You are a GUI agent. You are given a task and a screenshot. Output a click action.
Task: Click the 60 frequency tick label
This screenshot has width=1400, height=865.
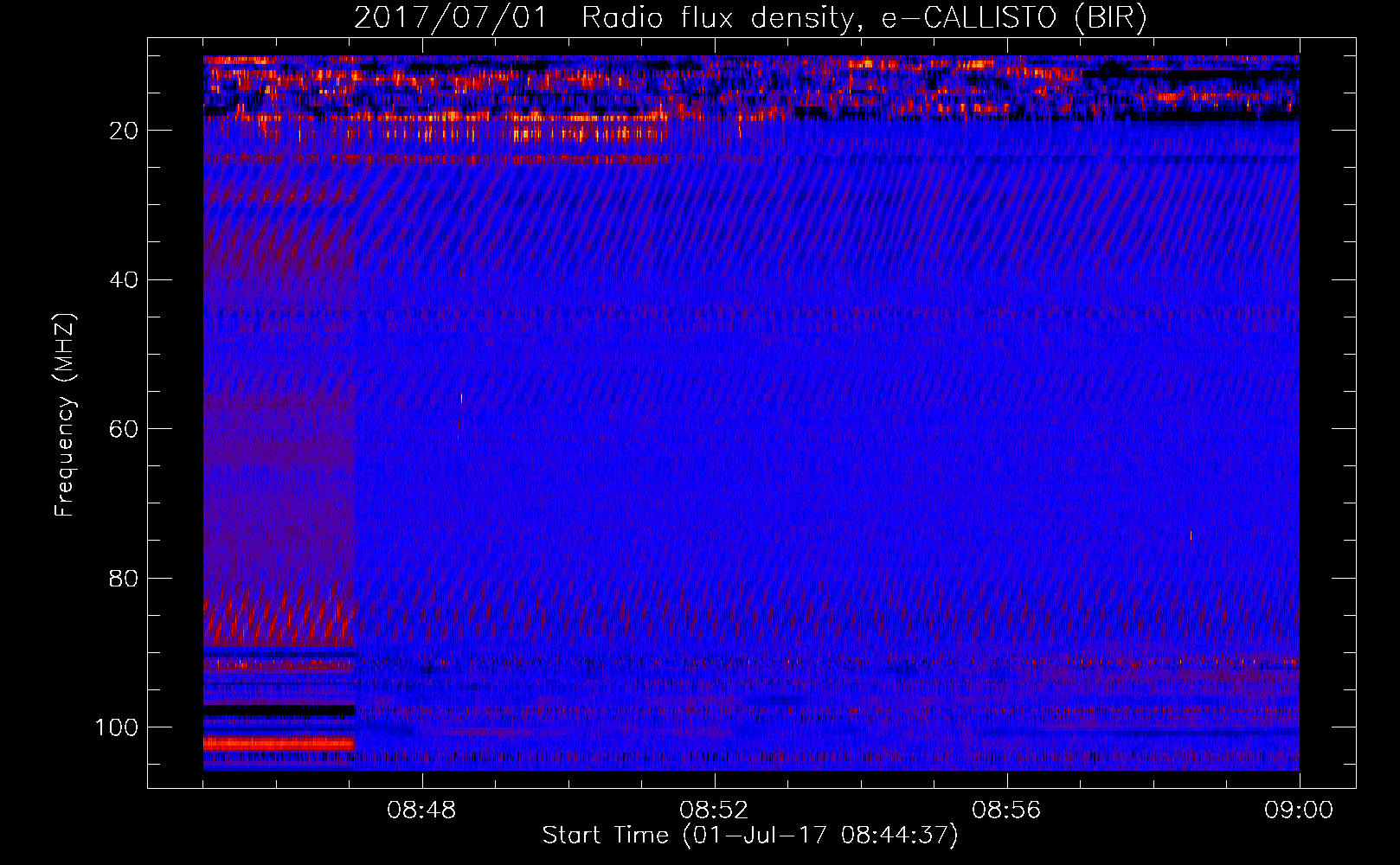124,430
